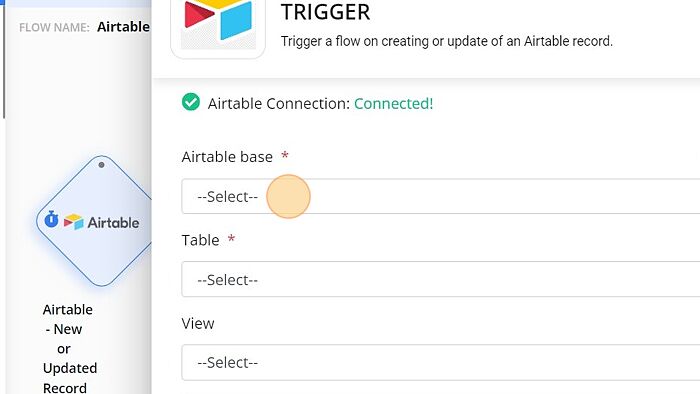The height and width of the screenshot is (394, 700).
Task: Click the Connected! status link
Action: [393, 104]
